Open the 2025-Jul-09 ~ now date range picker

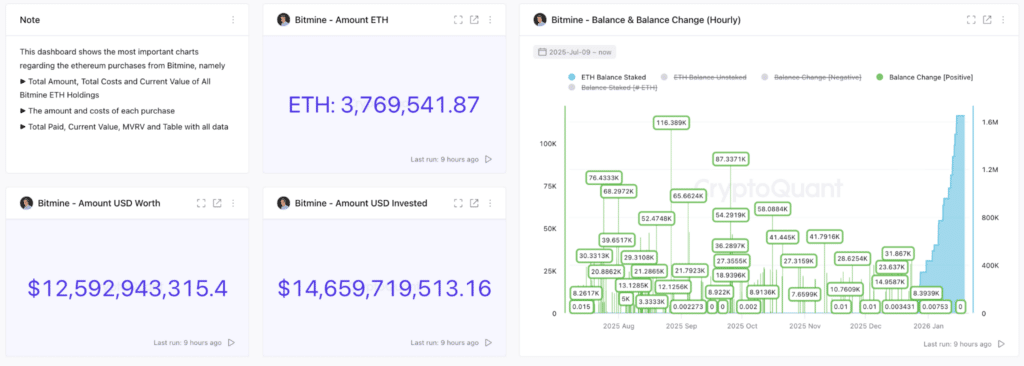(574, 52)
